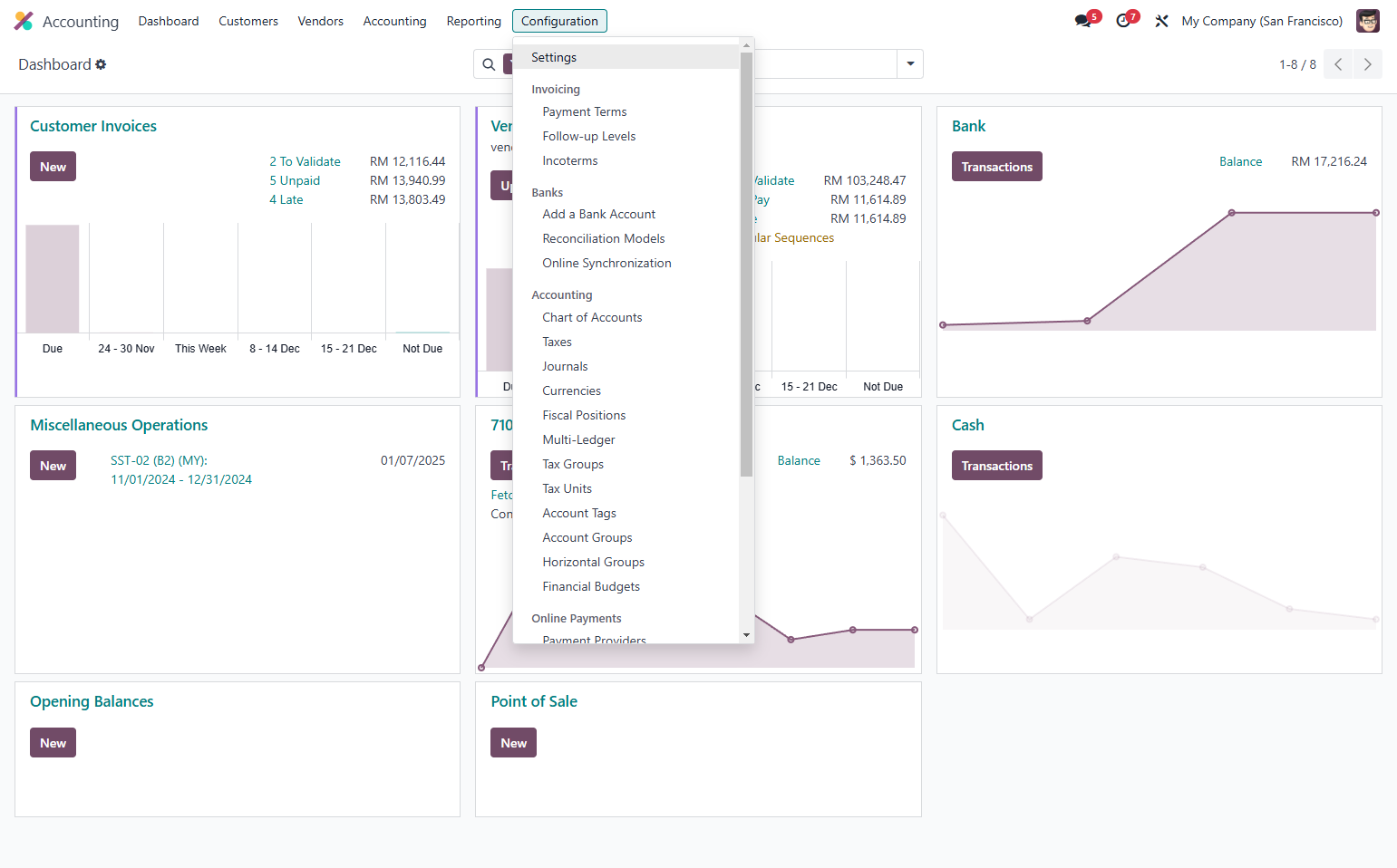The height and width of the screenshot is (868, 1397).
Task: Click the dropdown menu scrollbar down arrow
Action: click(747, 635)
